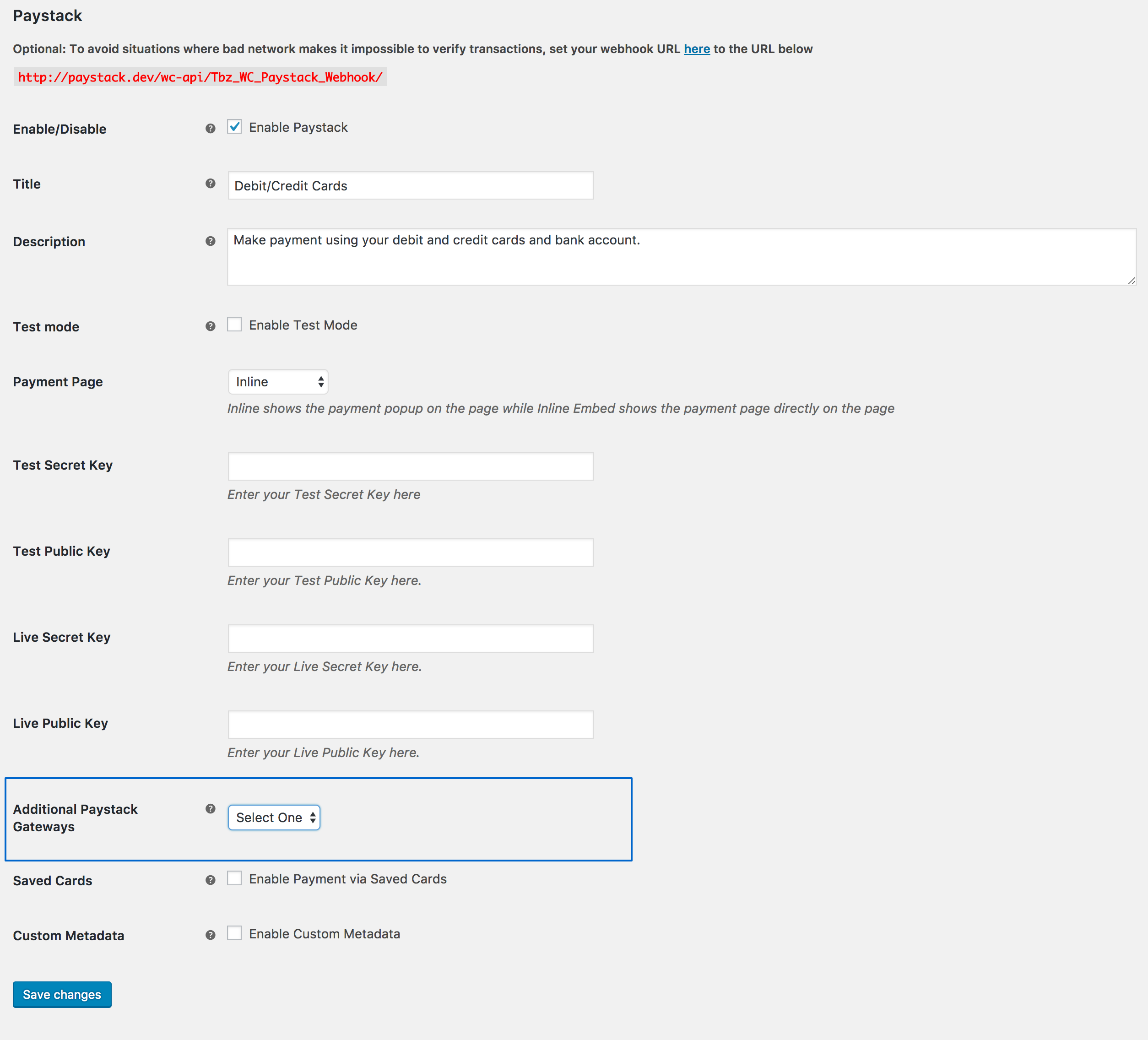Viewport: 1148px width, 1040px height.
Task: Click the Test Public Key field
Action: tap(410, 552)
